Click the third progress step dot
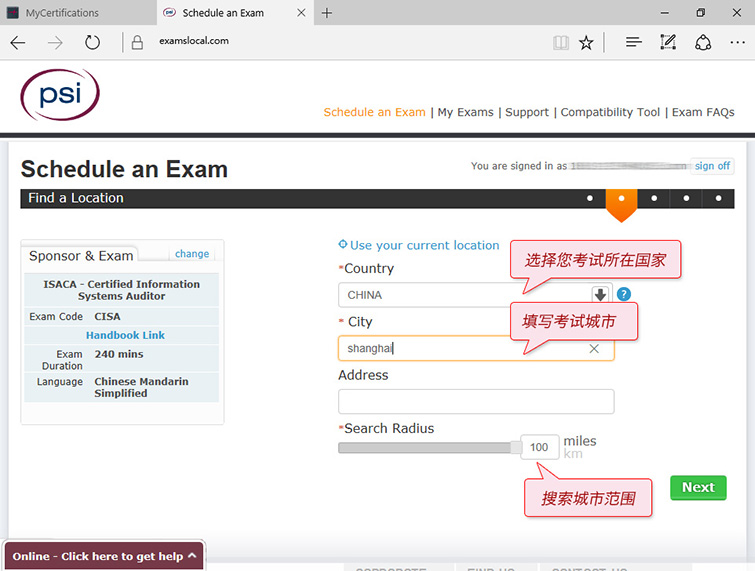The image size is (755, 571). tap(654, 198)
